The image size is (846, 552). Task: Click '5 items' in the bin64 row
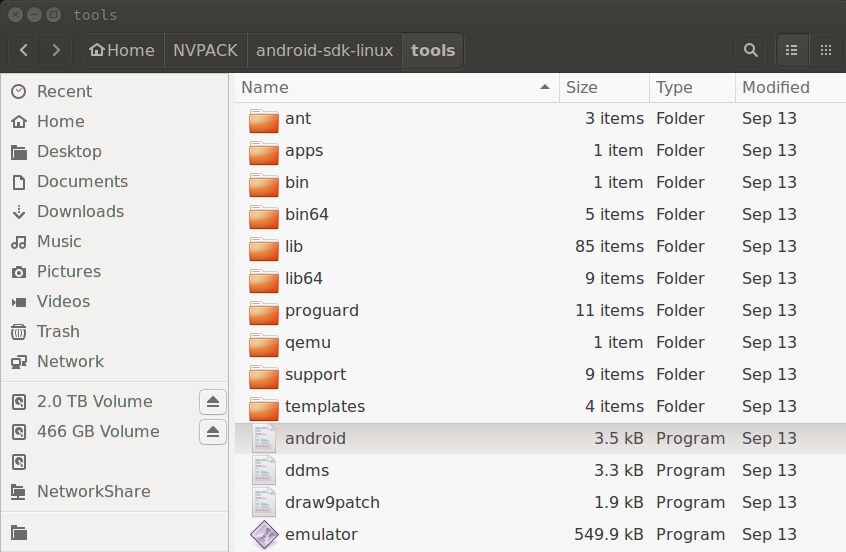point(615,214)
